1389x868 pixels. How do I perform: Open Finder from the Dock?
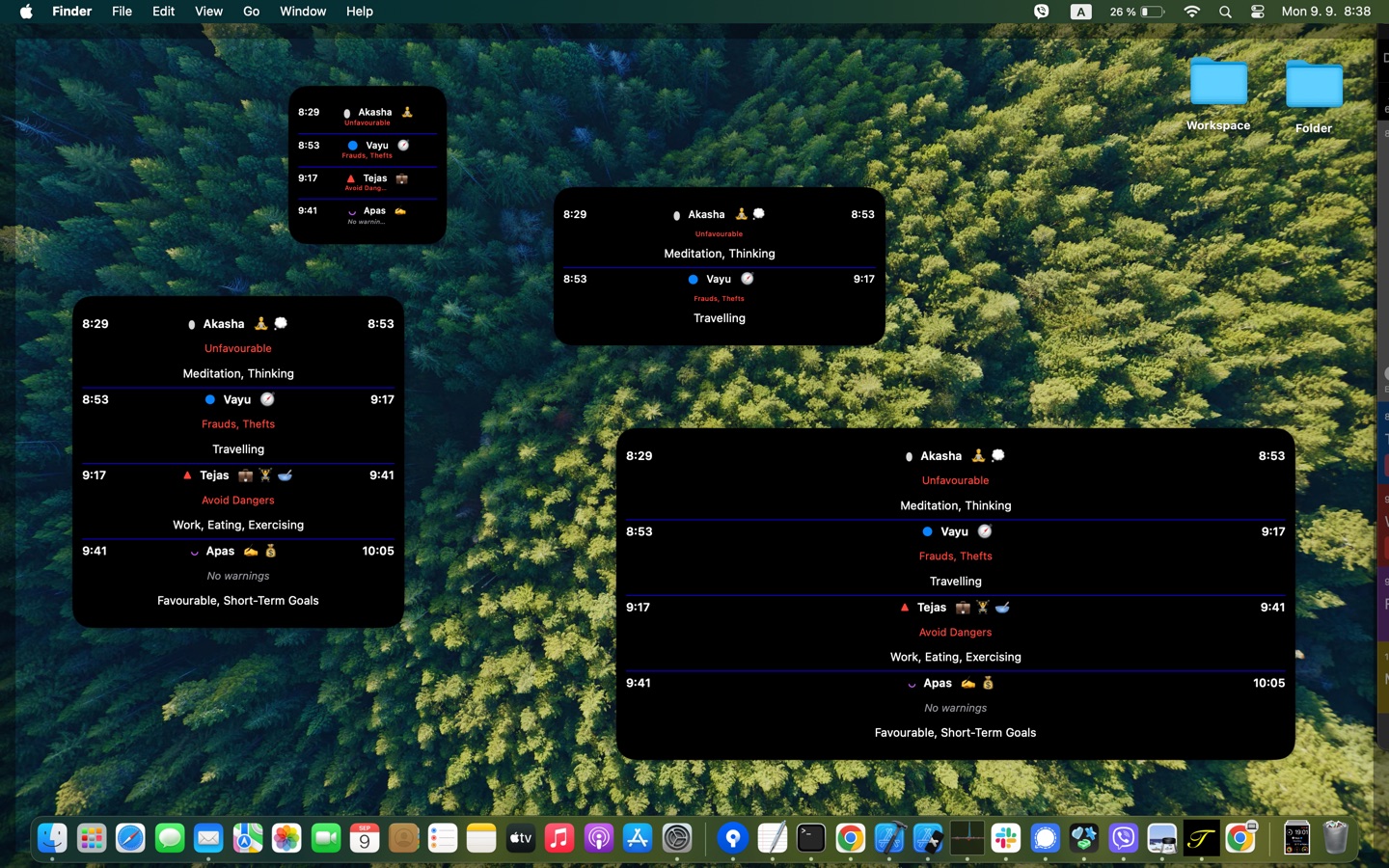point(52,838)
